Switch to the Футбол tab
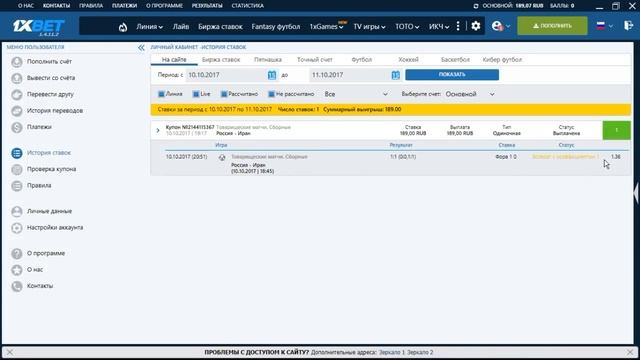Screen dimensions: 640x360 click(362, 60)
